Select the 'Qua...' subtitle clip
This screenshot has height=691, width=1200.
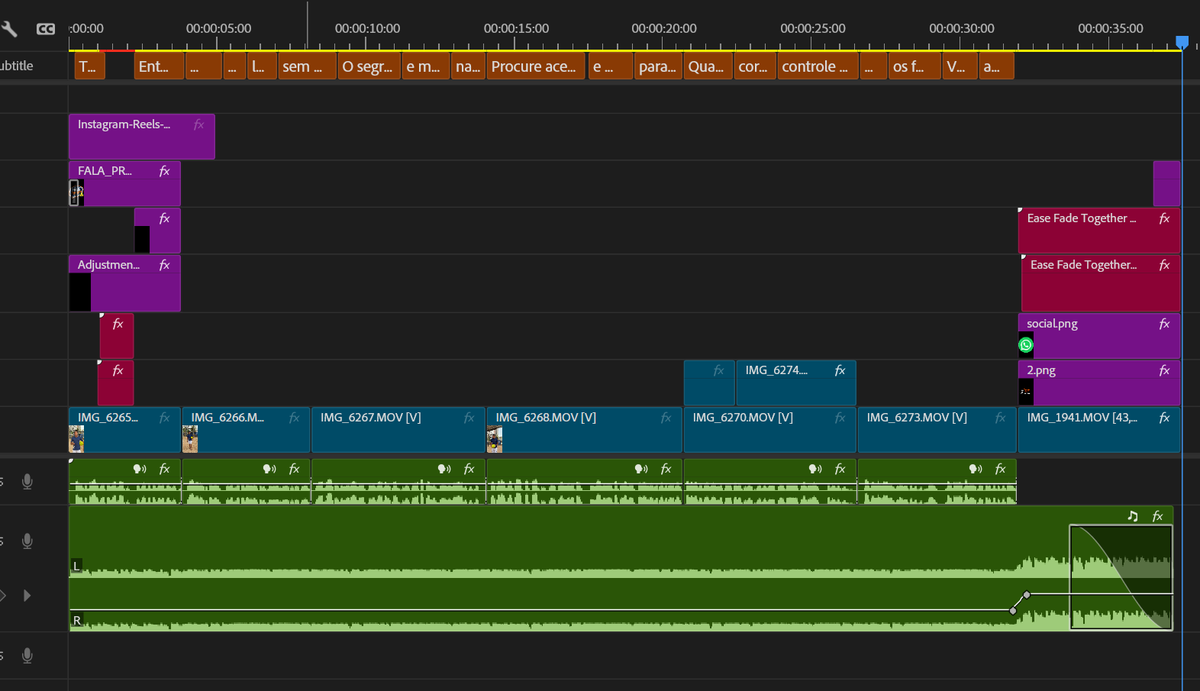[709, 66]
